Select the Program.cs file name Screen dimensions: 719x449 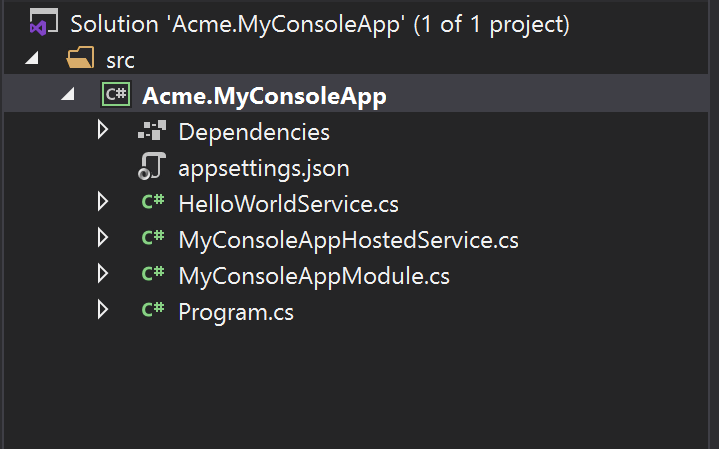[236, 312]
